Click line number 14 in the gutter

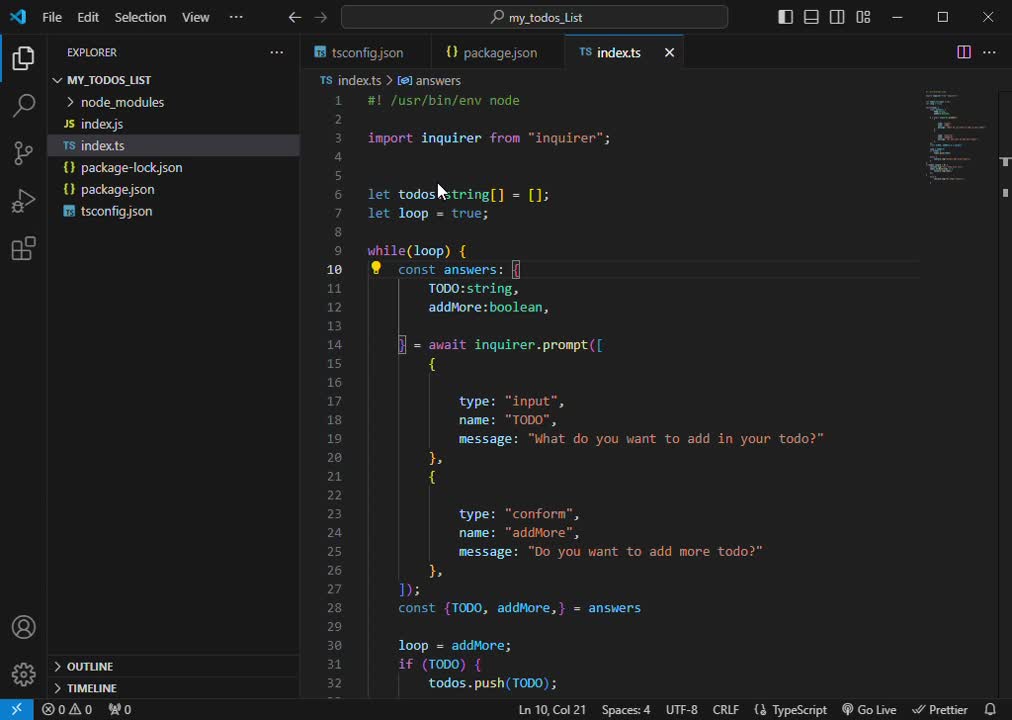pos(334,345)
